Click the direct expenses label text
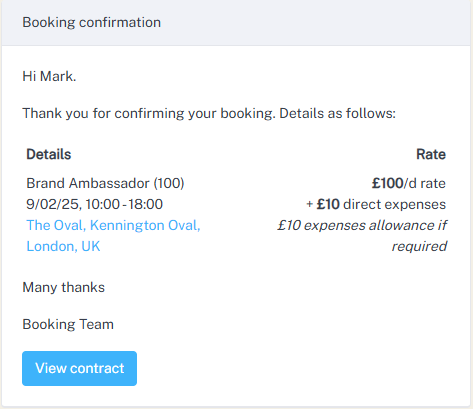The width and height of the screenshot is (473, 409). coord(394,204)
